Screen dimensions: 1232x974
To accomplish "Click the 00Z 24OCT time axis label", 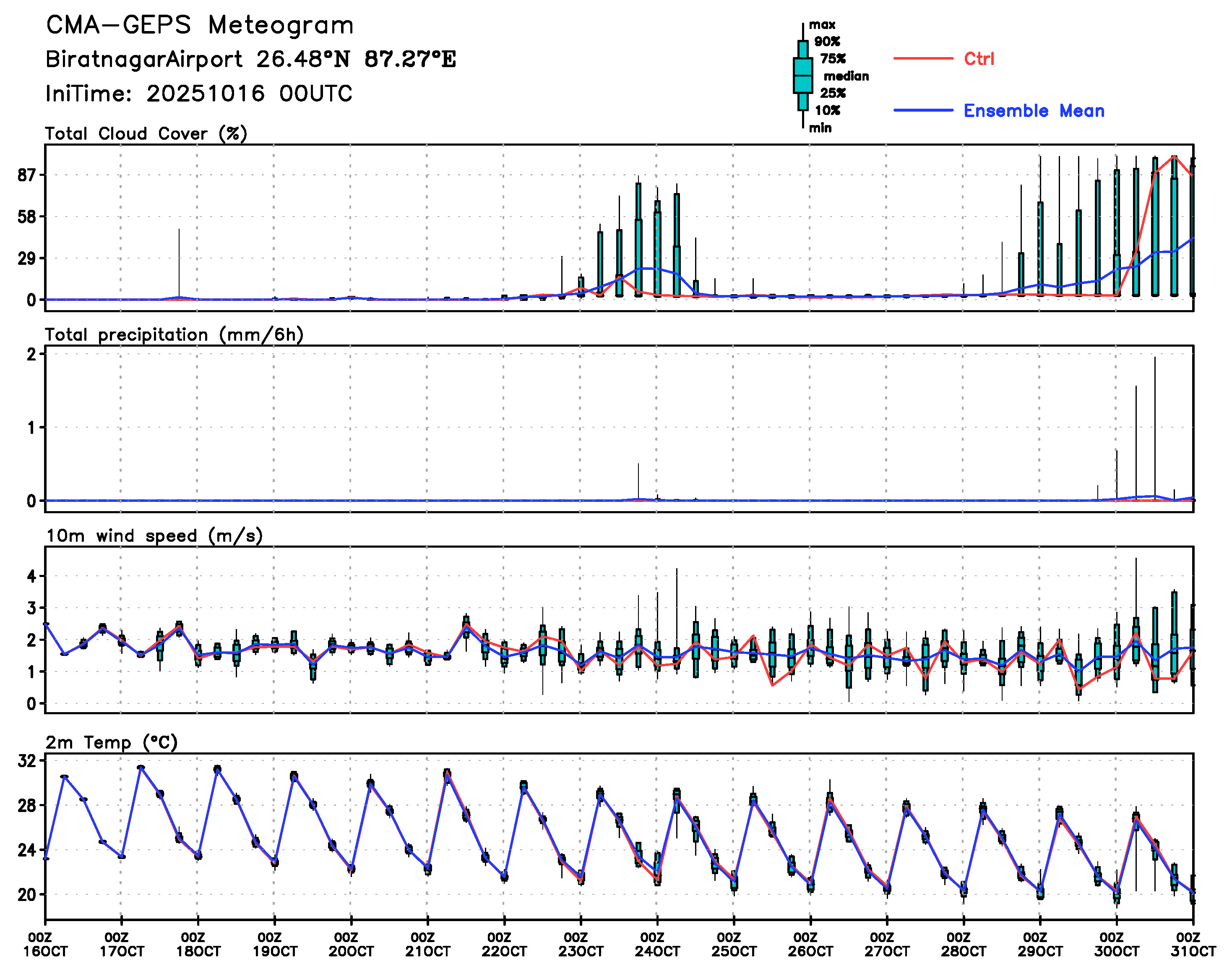I will 657,944.
